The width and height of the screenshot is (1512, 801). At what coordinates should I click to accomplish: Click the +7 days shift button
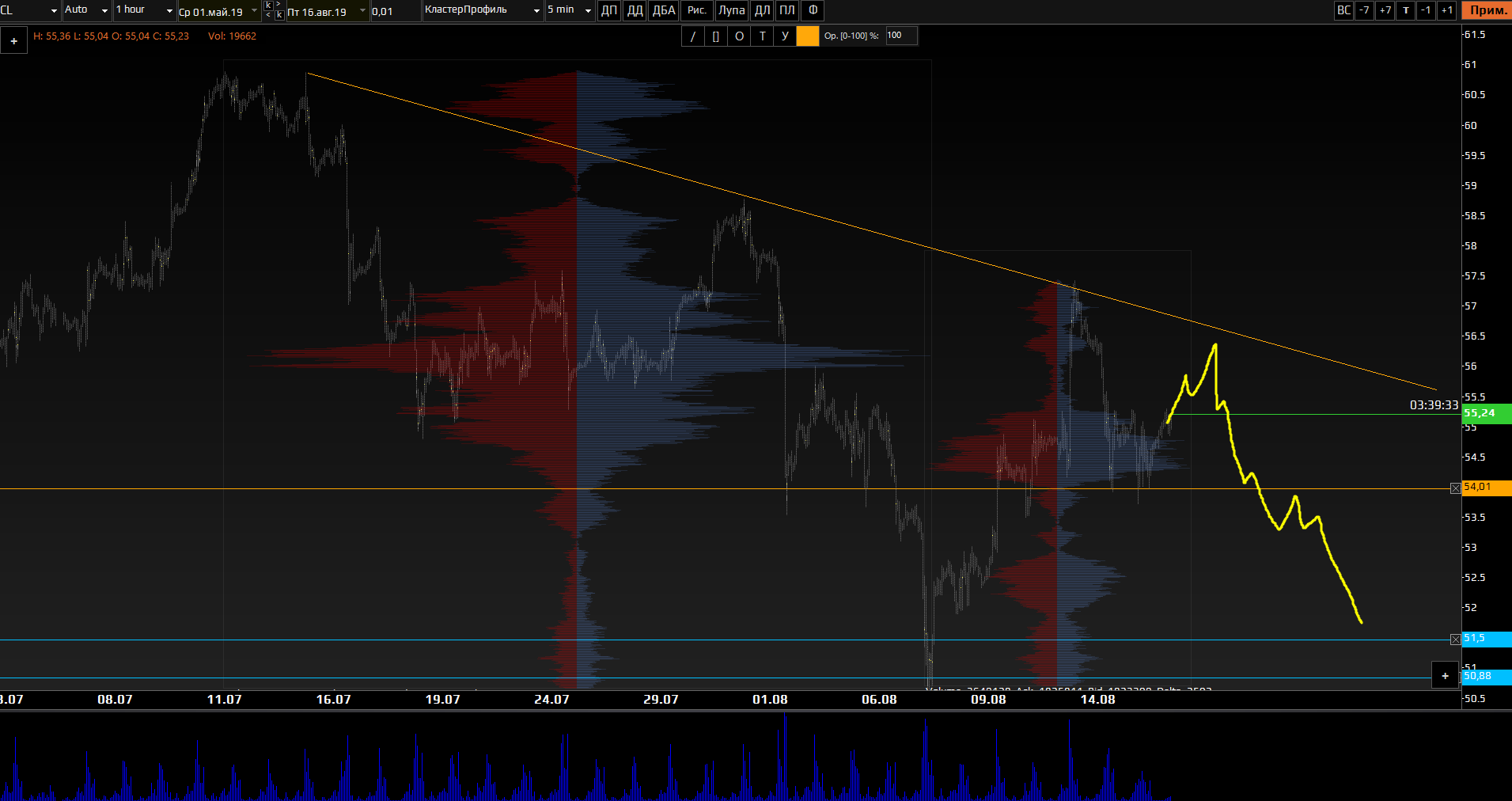pyautogui.click(x=1385, y=10)
